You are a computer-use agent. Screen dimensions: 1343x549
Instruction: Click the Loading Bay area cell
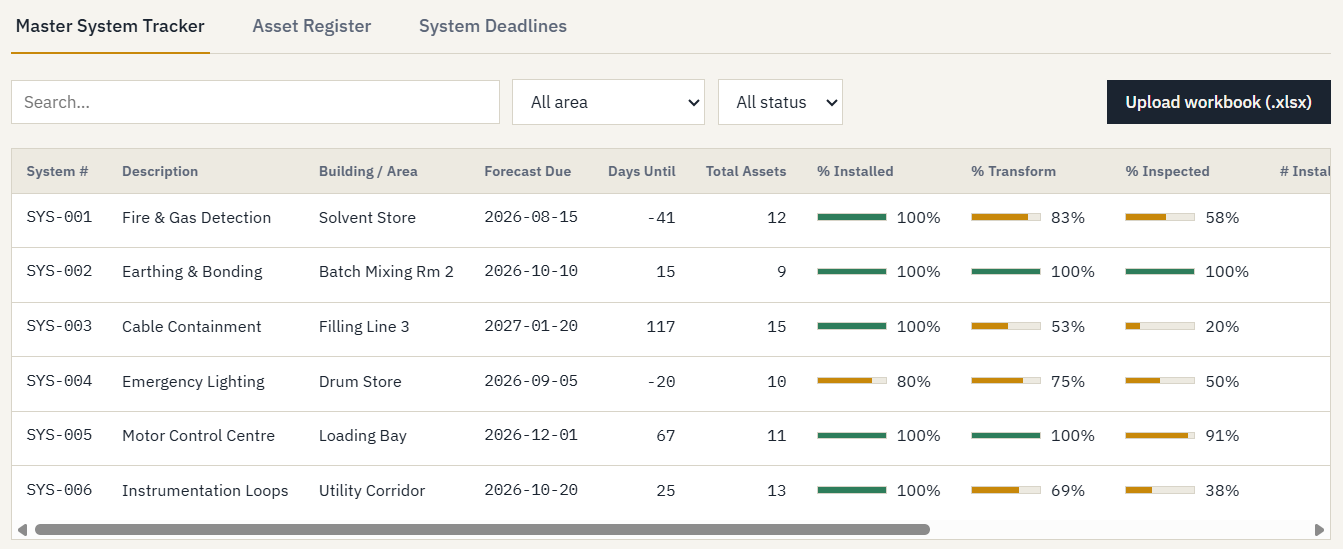point(363,435)
